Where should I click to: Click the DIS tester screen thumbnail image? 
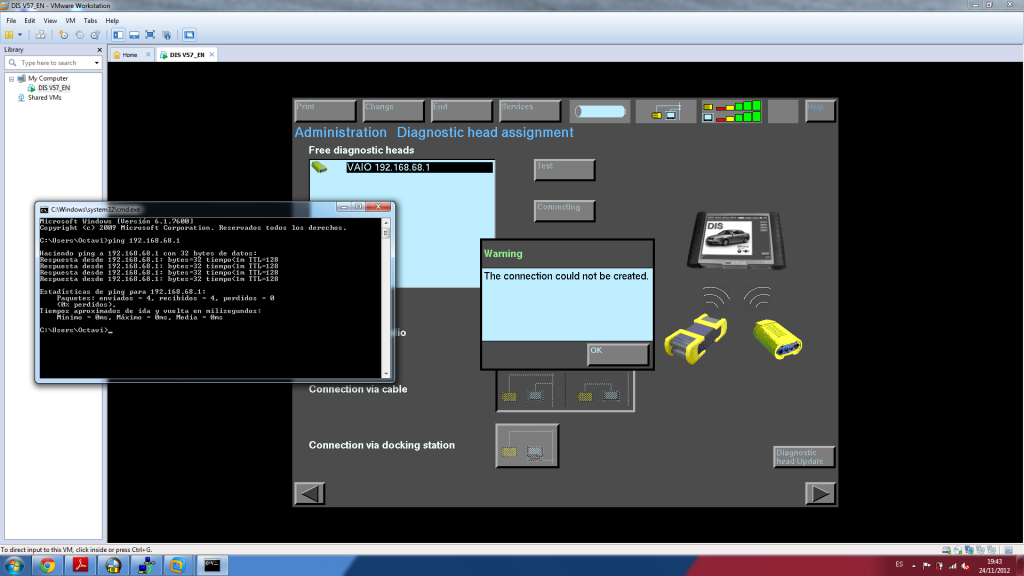tap(736, 240)
